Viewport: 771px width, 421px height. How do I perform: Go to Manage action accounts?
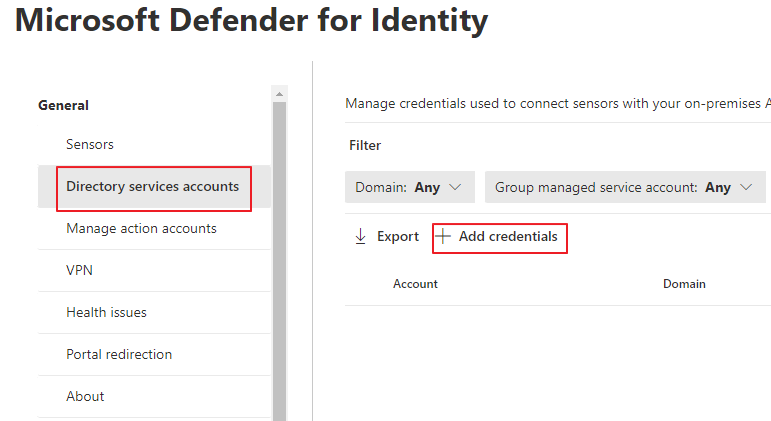coord(154,229)
